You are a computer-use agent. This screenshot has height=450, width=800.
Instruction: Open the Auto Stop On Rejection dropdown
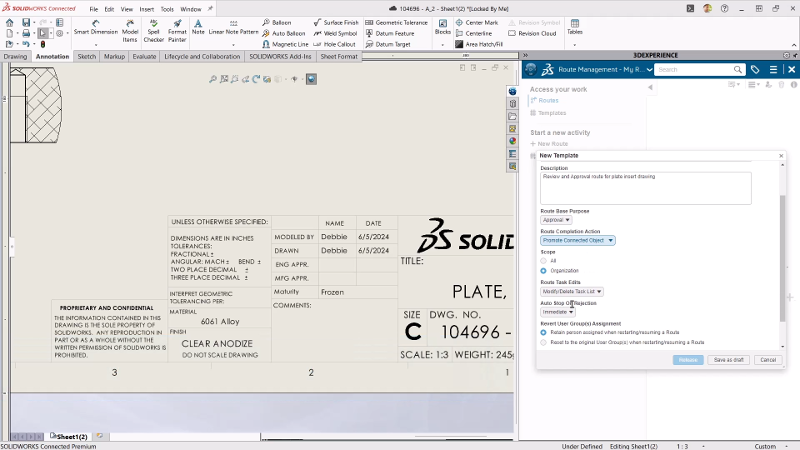558,312
